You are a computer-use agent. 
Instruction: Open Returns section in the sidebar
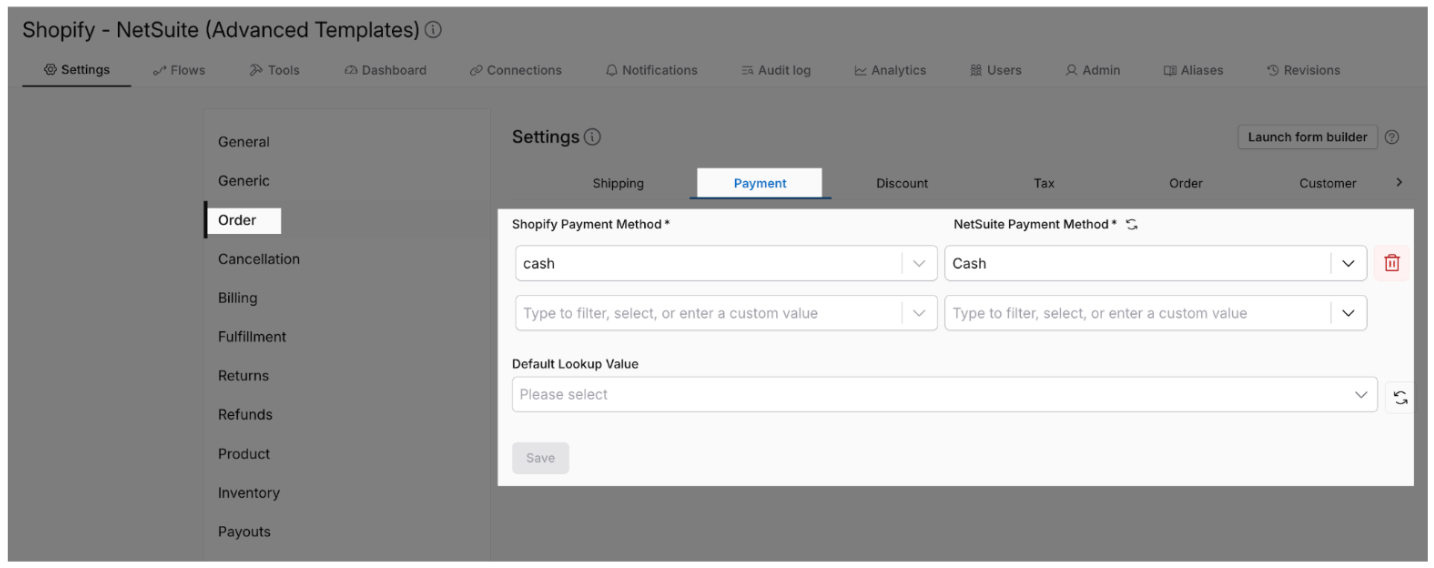pos(244,376)
